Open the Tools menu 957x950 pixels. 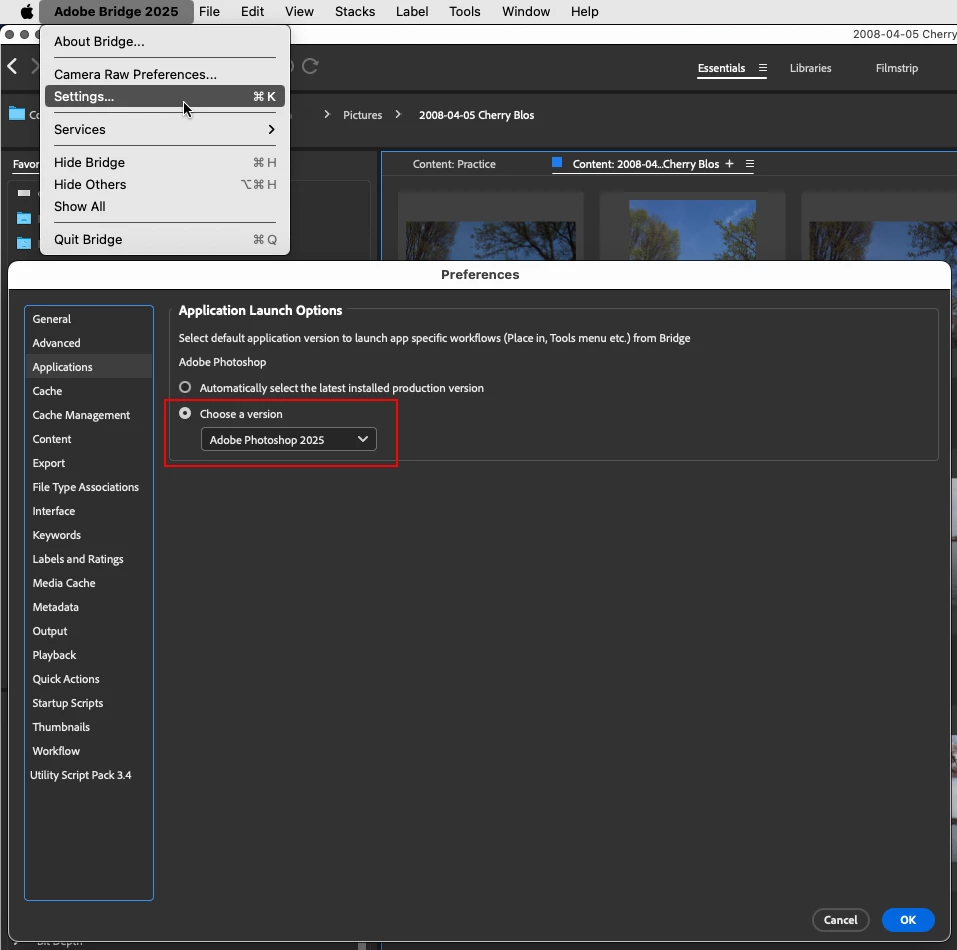[464, 12]
